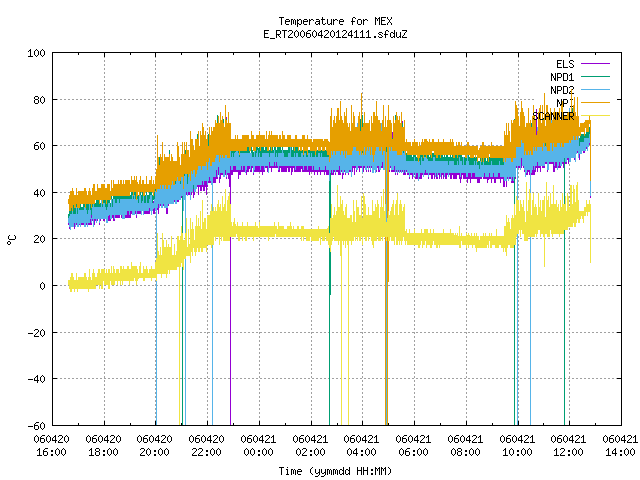This screenshot has width=640, height=480.
Task: Click the °C y-axis unit label
Action: 11,240
